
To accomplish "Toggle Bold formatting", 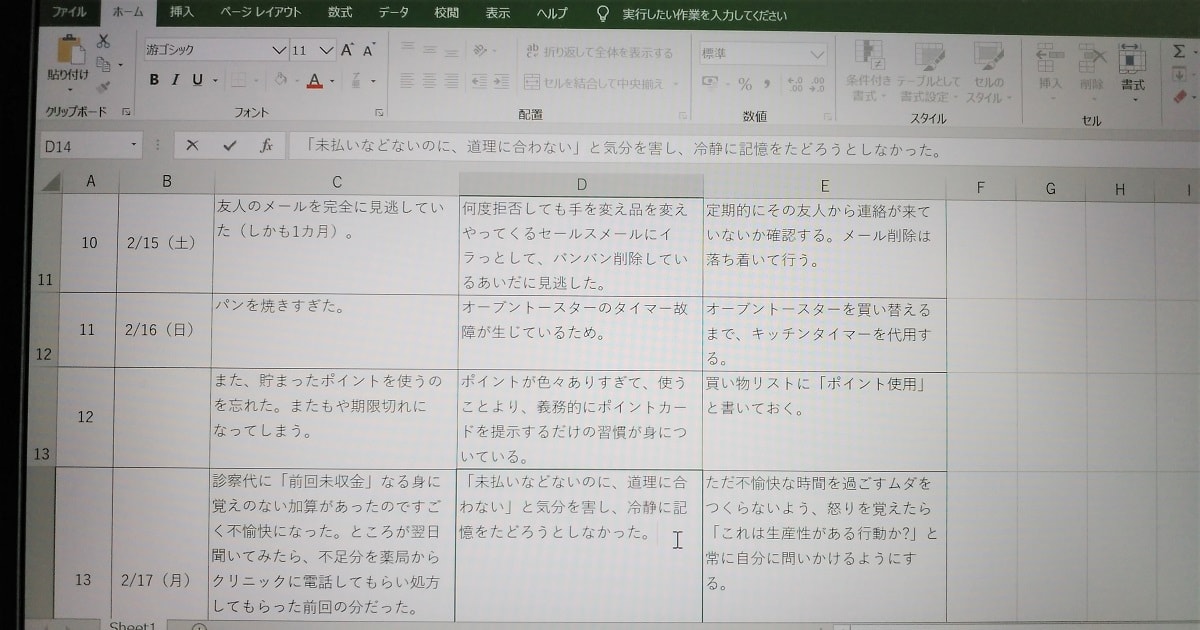I will [x=154, y=80].
